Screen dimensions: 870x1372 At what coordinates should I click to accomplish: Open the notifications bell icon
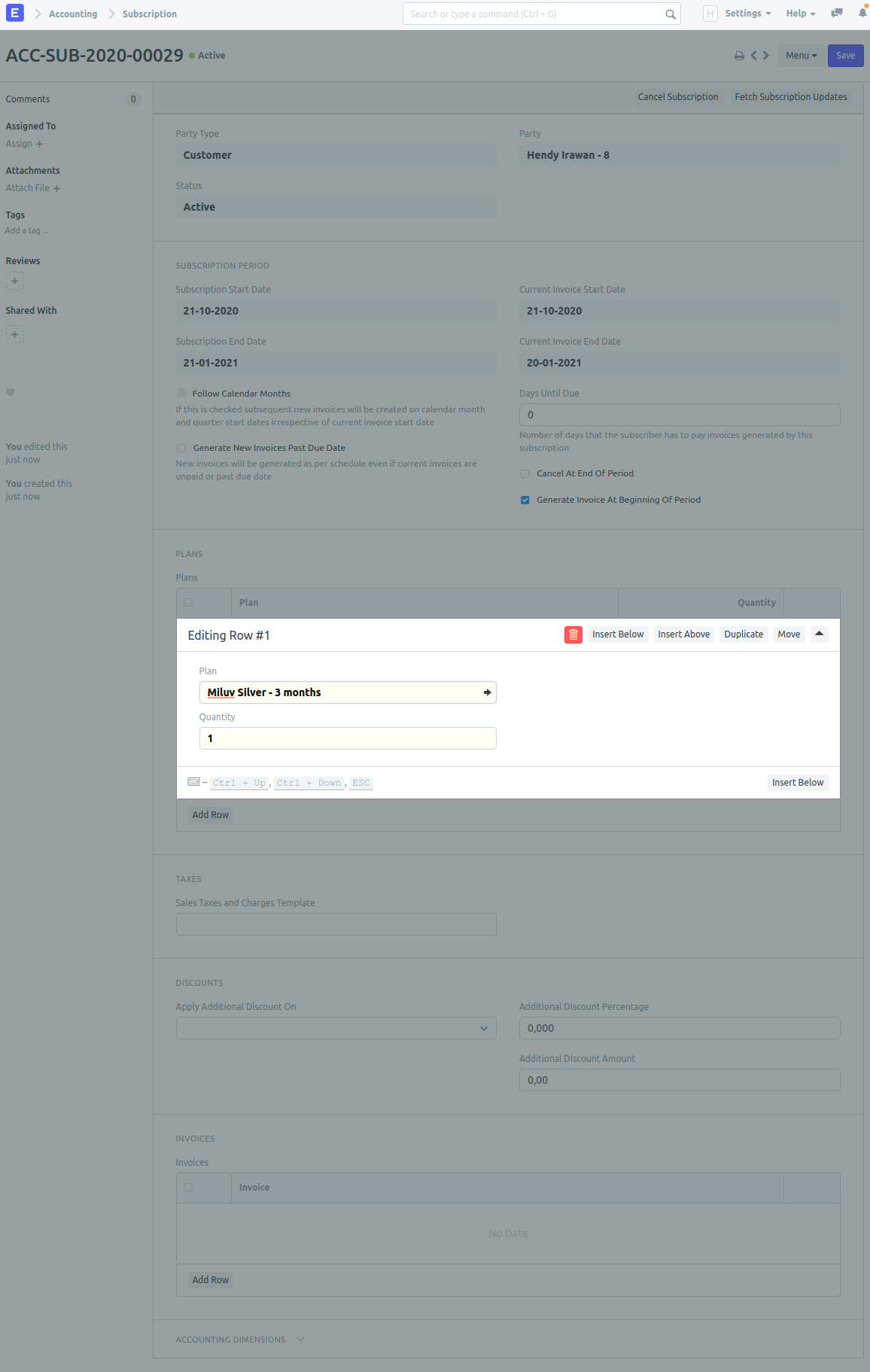(862, 13)
